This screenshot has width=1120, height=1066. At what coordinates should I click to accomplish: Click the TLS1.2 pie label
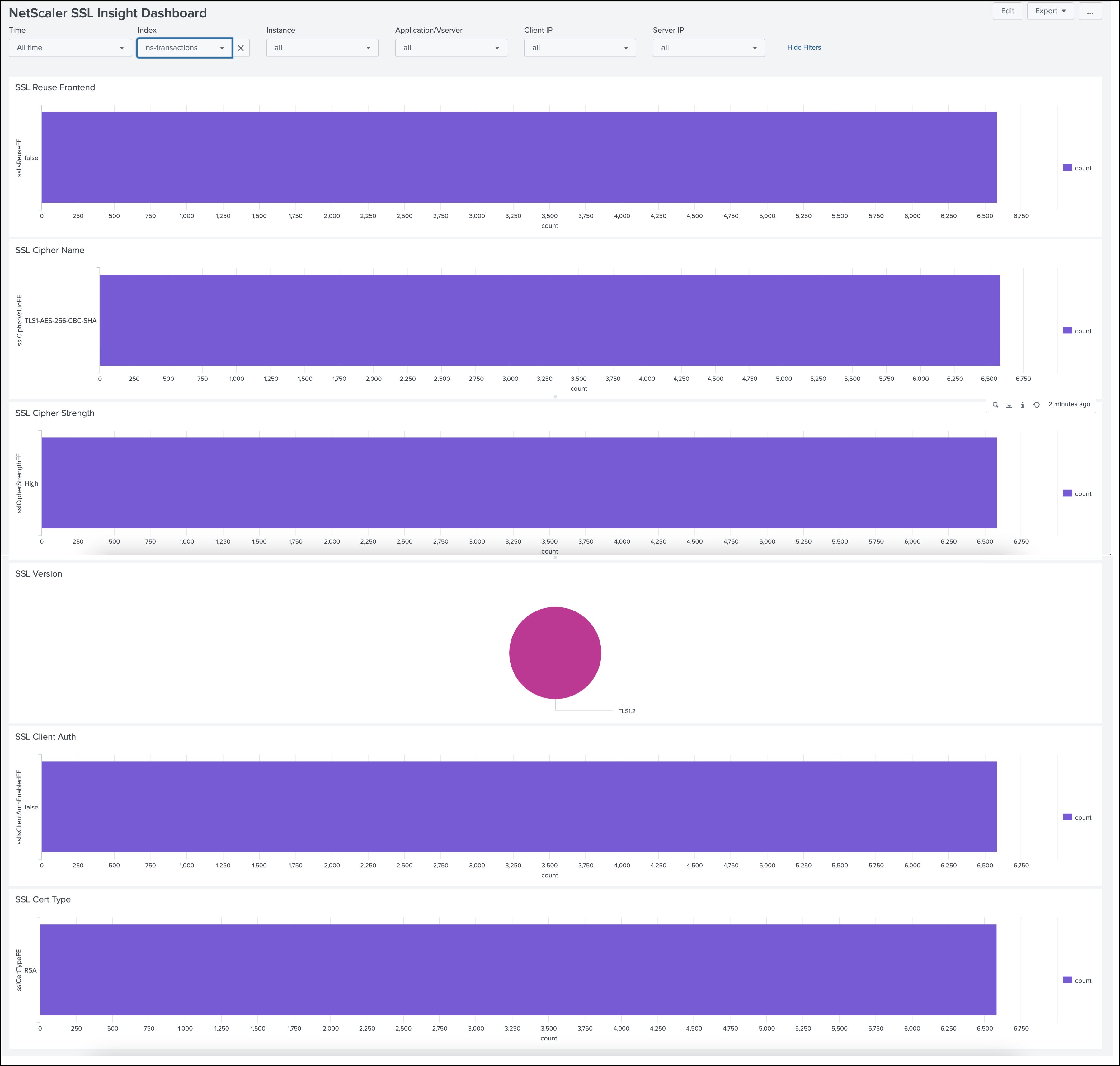click(627, 711)
